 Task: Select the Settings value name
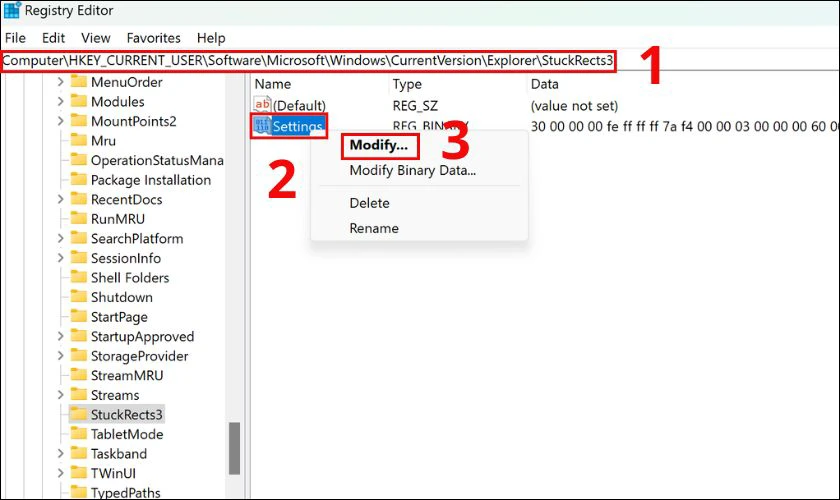click(x=298, y=126)
